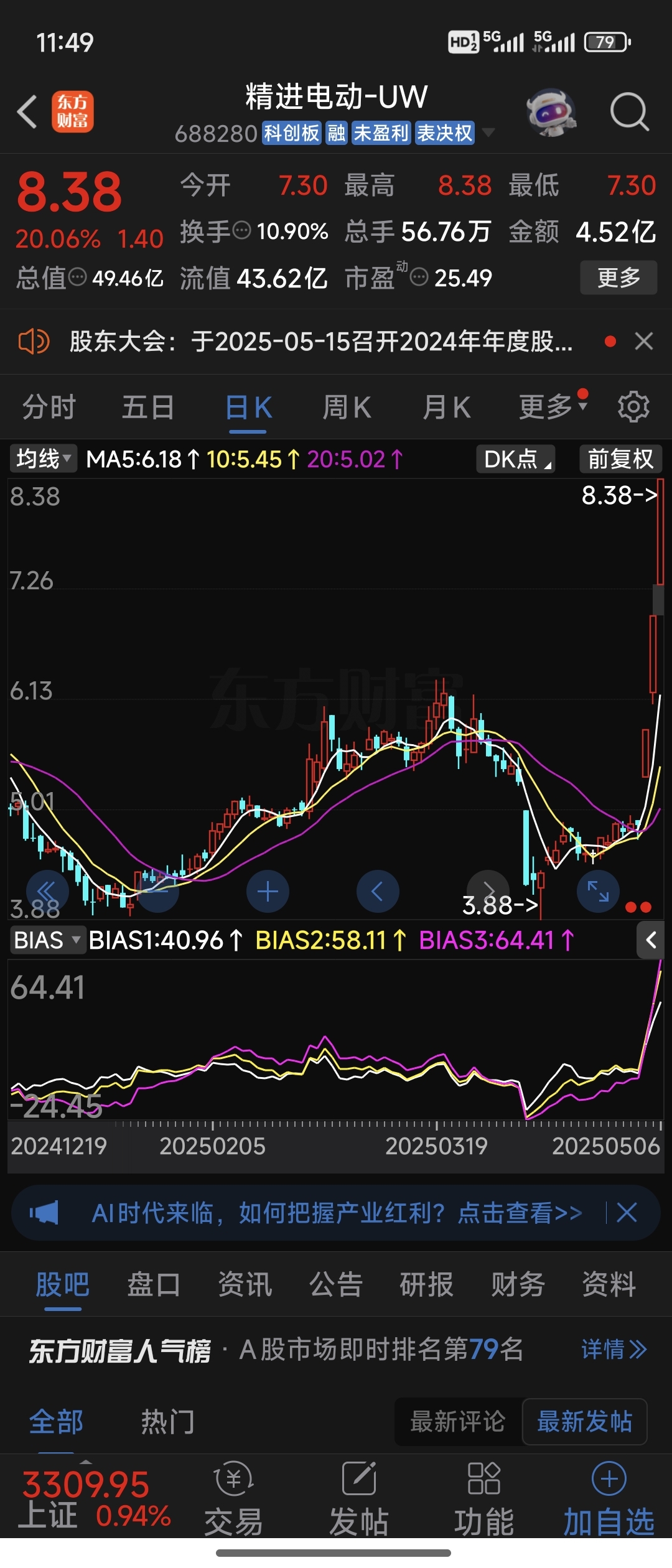
Task: Tap the 换手 info circle icon
Action: (x=241, y=231)
